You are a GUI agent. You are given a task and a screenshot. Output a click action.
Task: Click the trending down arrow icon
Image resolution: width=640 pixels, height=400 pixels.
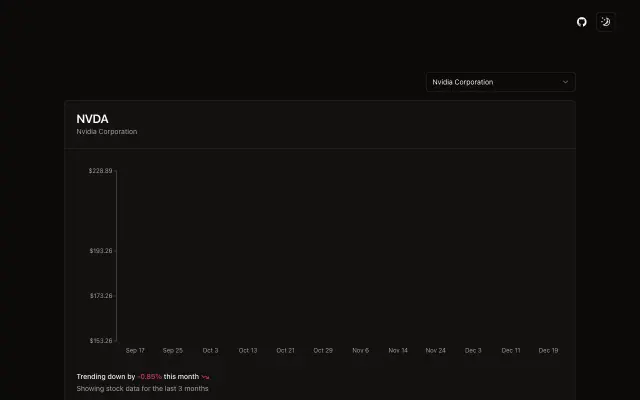tap(205, 377)
